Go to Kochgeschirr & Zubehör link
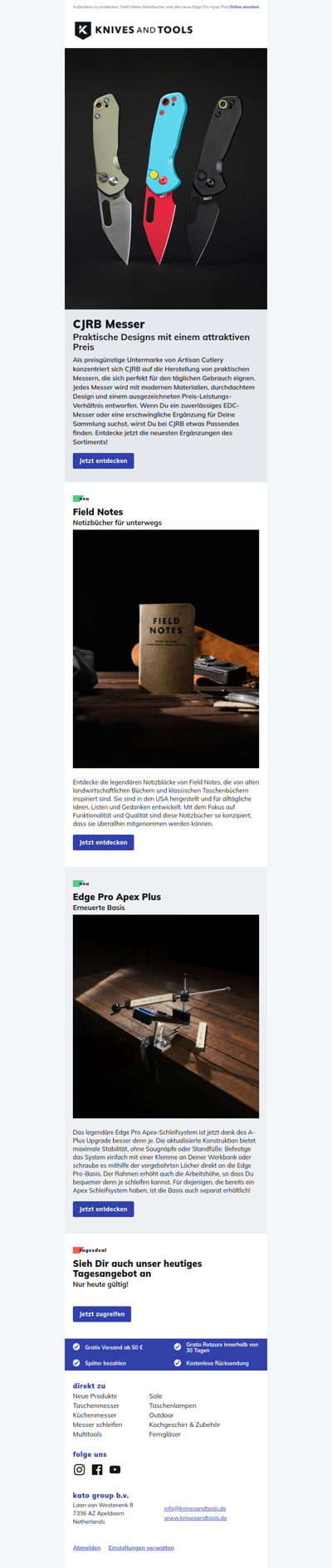Viewport: 332px width, 1568px height. (x=185, y=1424)
